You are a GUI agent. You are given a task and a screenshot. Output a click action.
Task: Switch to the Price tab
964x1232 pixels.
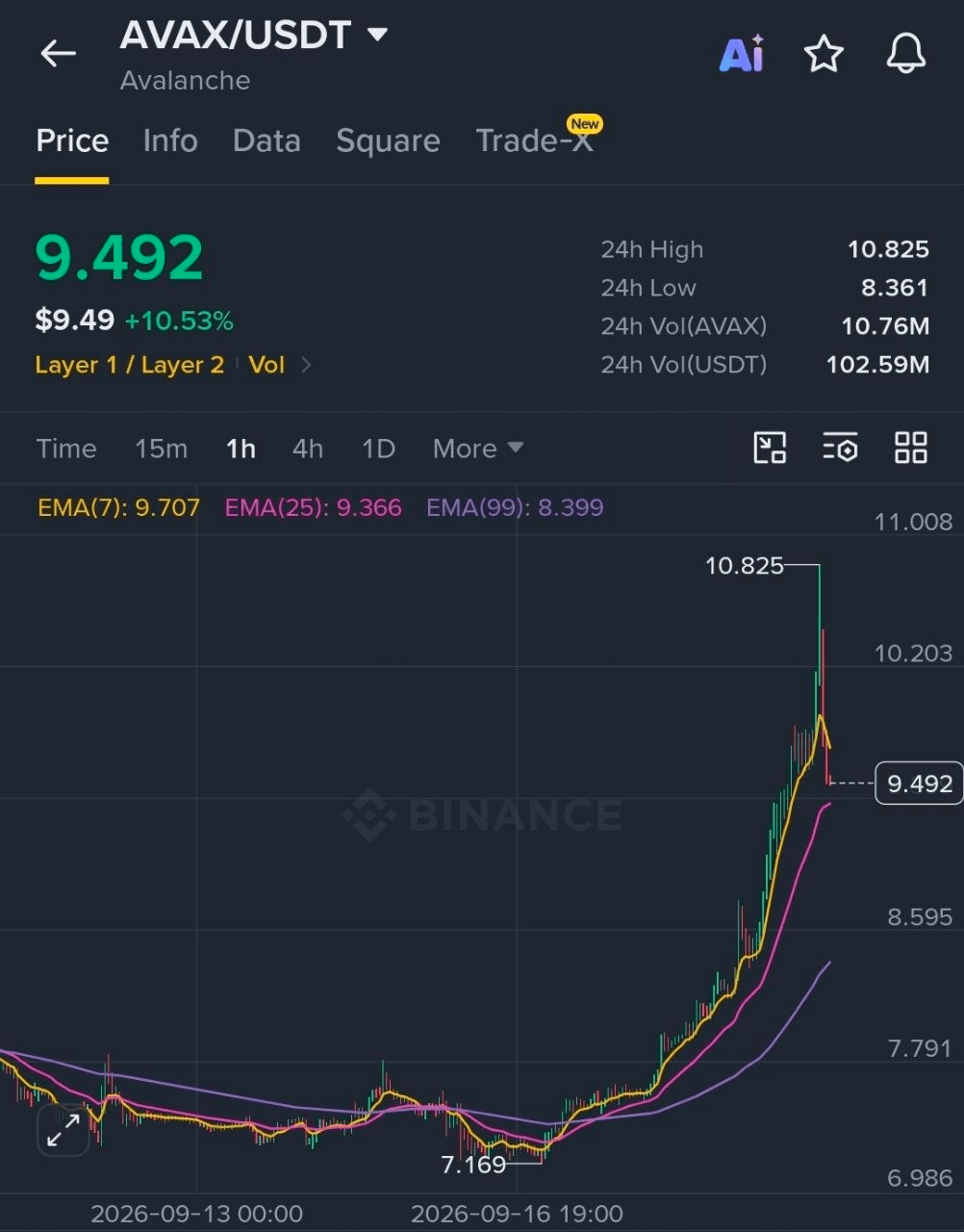tap(72, 141)
